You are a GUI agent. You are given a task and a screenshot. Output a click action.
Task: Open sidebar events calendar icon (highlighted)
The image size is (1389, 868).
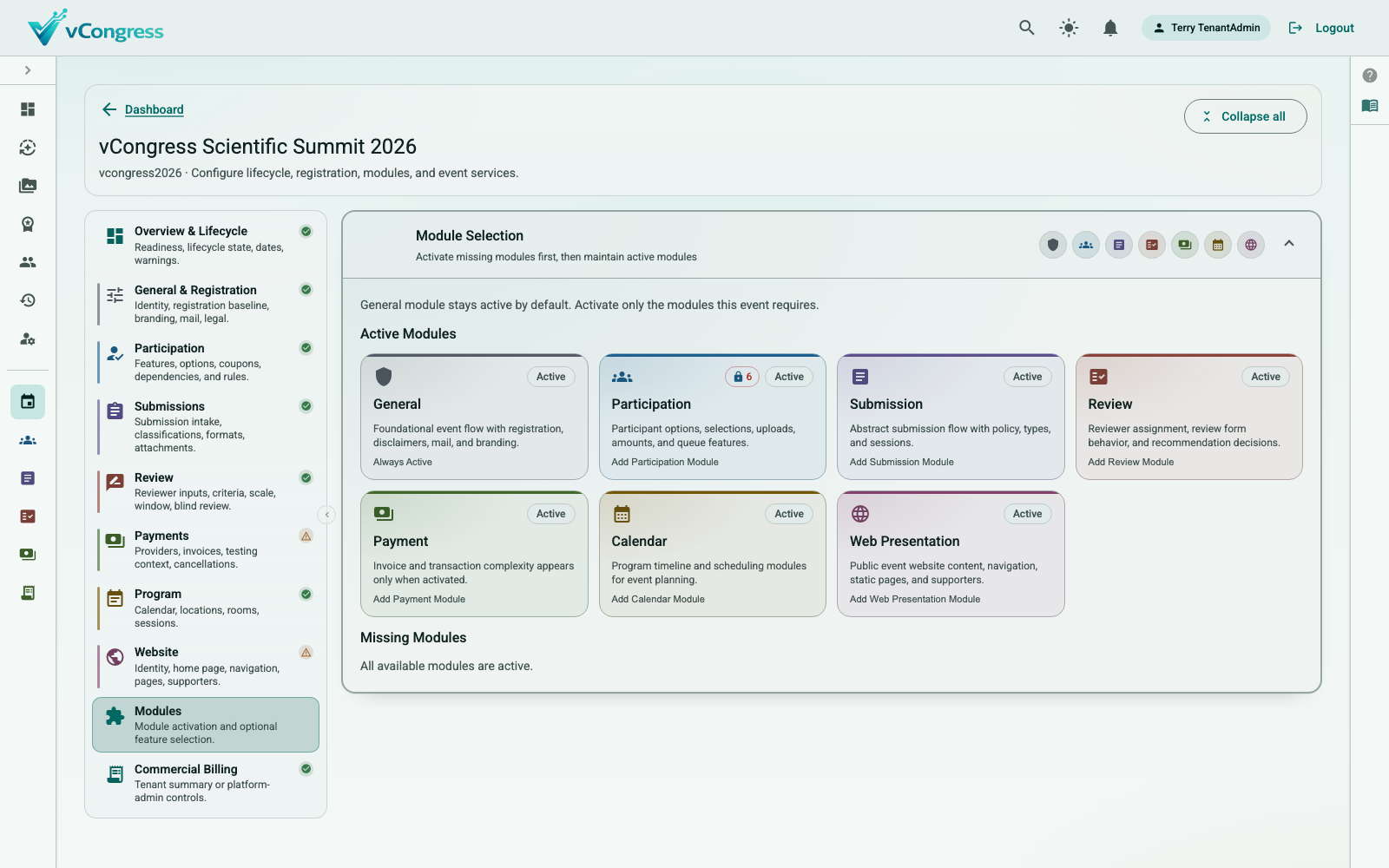[x=28, y=402]
